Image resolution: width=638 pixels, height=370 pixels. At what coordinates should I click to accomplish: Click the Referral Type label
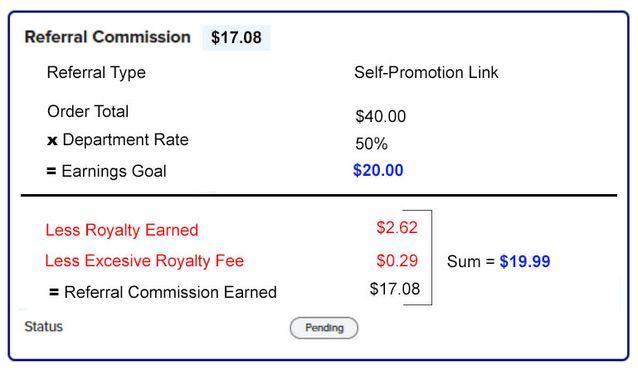(96, 73)
